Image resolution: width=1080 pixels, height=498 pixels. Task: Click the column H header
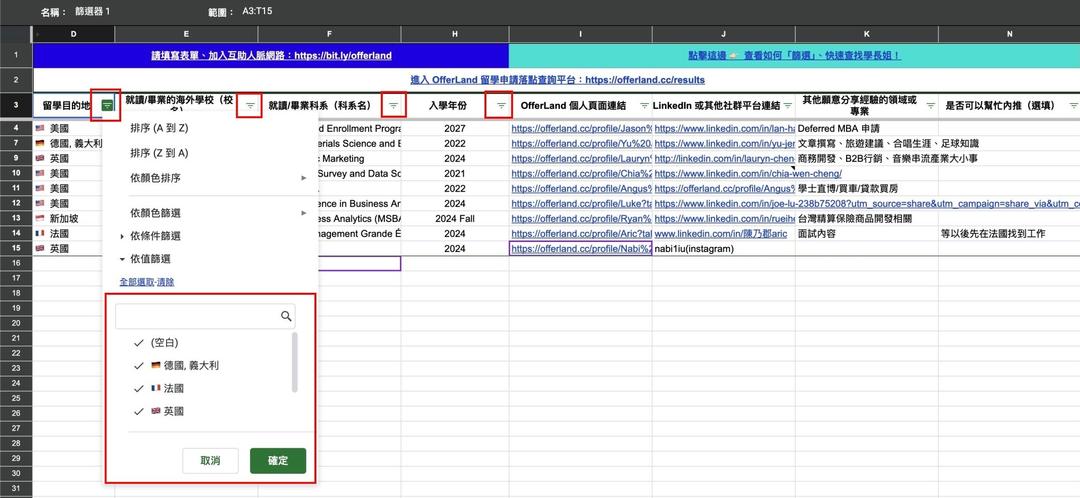[x=455, y=34]
